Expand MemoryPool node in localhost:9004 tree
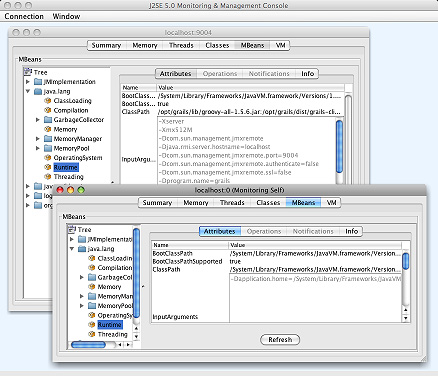The width and height of the screenshot is (438, 376). [38, 148]
